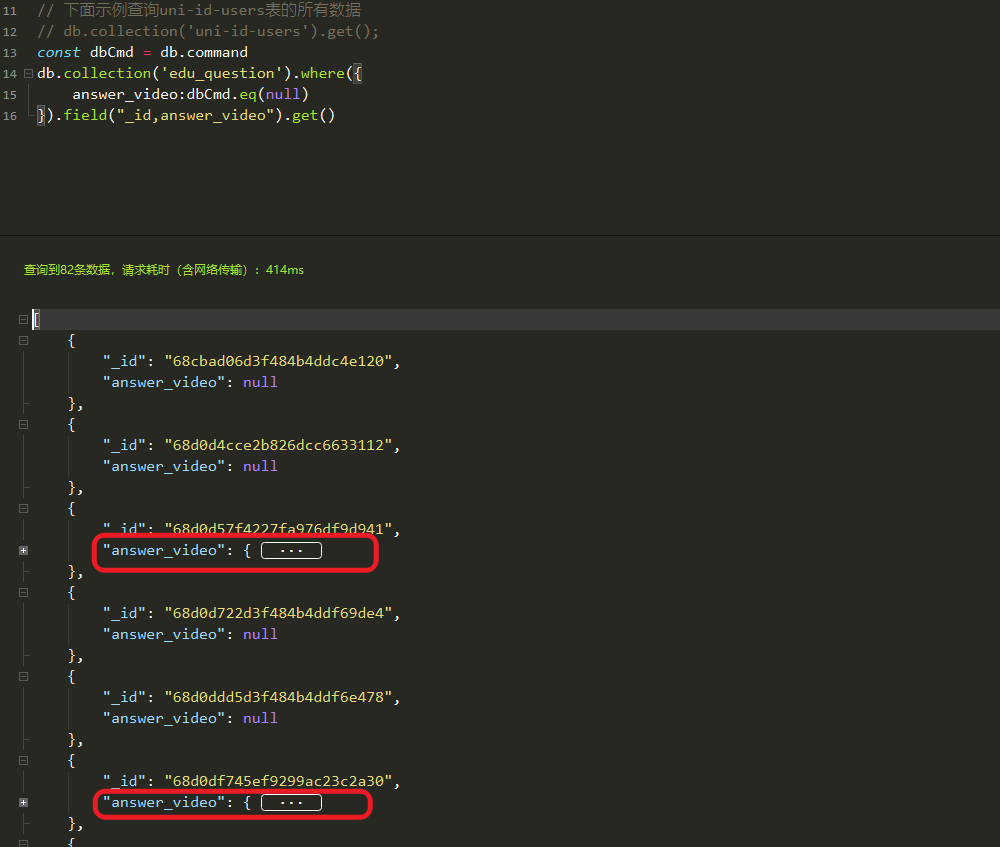The image size is (1000, 847).
Task: Click the ellipsis placeholder in the second folded answer_video
Action: (291, 803)
